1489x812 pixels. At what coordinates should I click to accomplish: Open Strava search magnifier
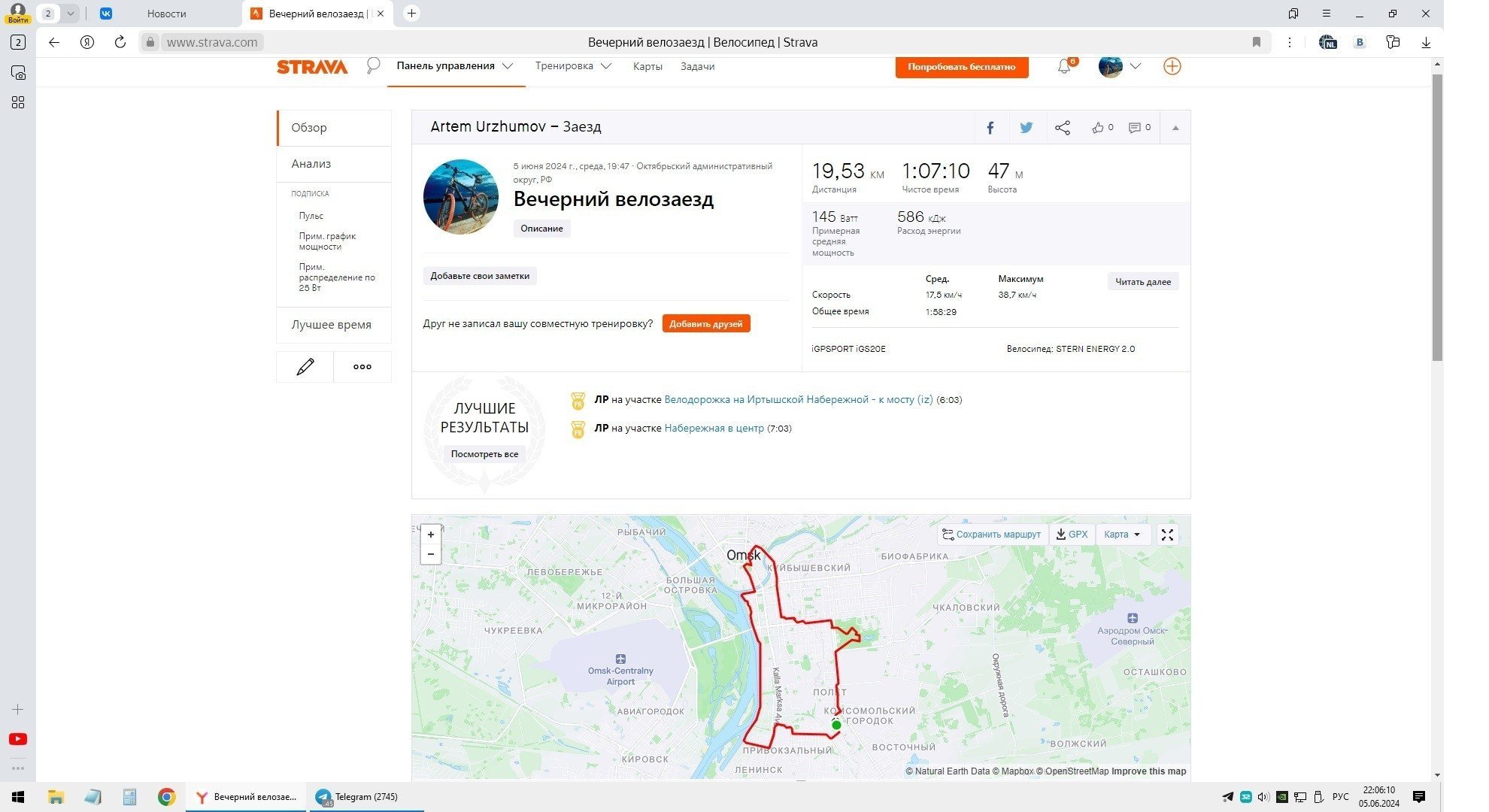click(373, 66)
